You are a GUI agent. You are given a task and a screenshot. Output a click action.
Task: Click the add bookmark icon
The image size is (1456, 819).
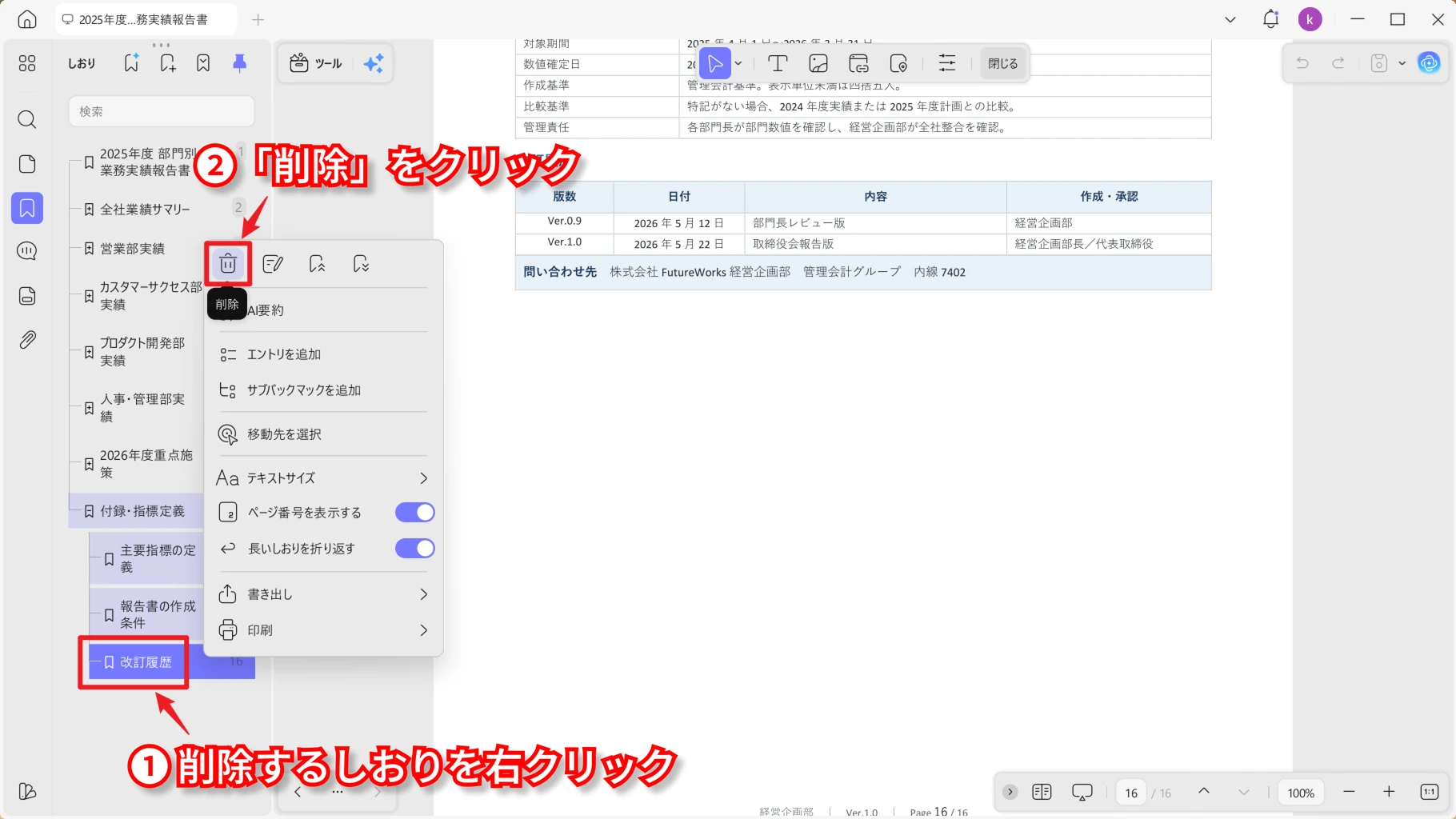[168, 63]
